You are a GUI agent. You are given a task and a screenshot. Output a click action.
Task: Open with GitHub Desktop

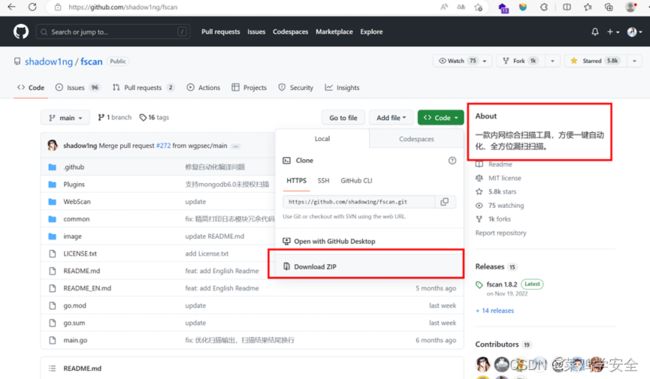[334, 241]
